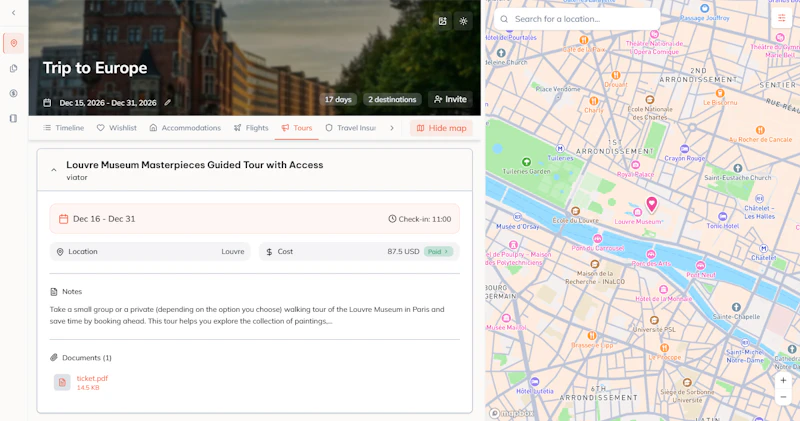
Task: Click the Check-in: 11:00 time
Action: 419,219
